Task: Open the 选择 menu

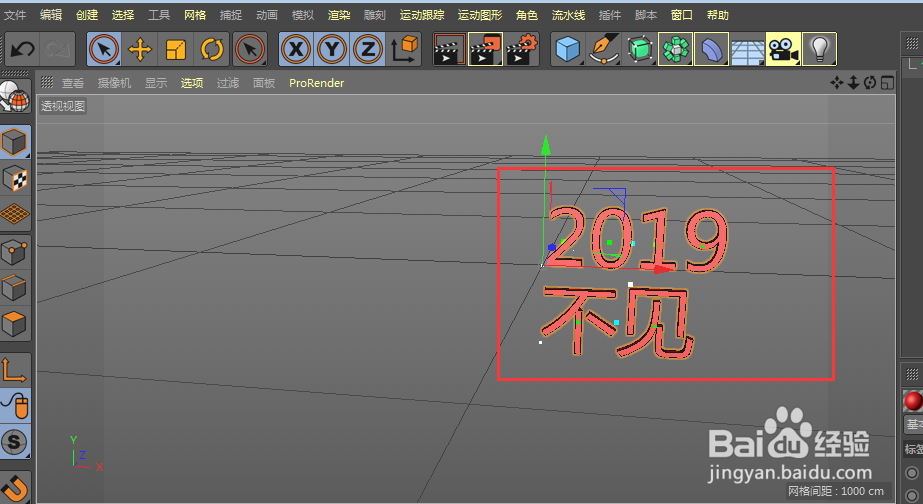Action: [122, 15]
